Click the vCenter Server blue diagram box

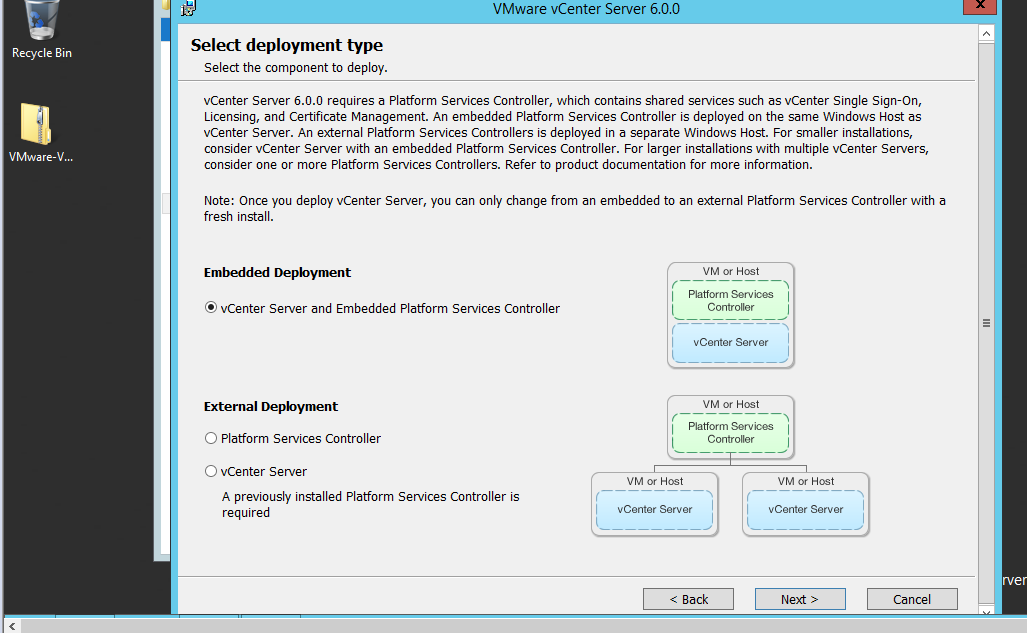pos(729,343)
